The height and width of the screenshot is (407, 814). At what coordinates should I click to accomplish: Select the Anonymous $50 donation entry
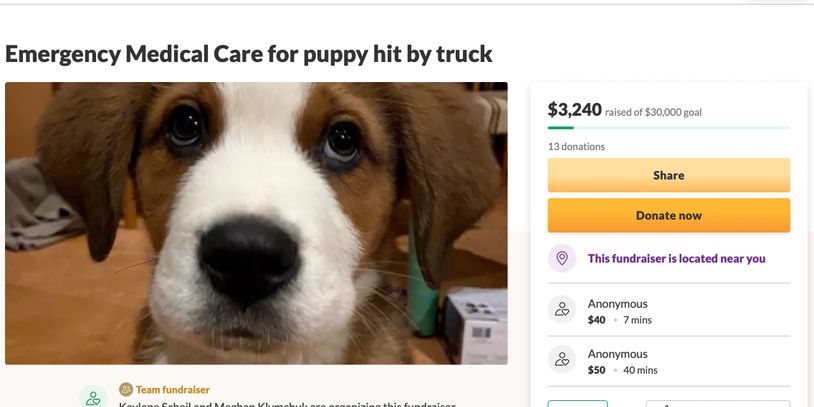point(617,361)
